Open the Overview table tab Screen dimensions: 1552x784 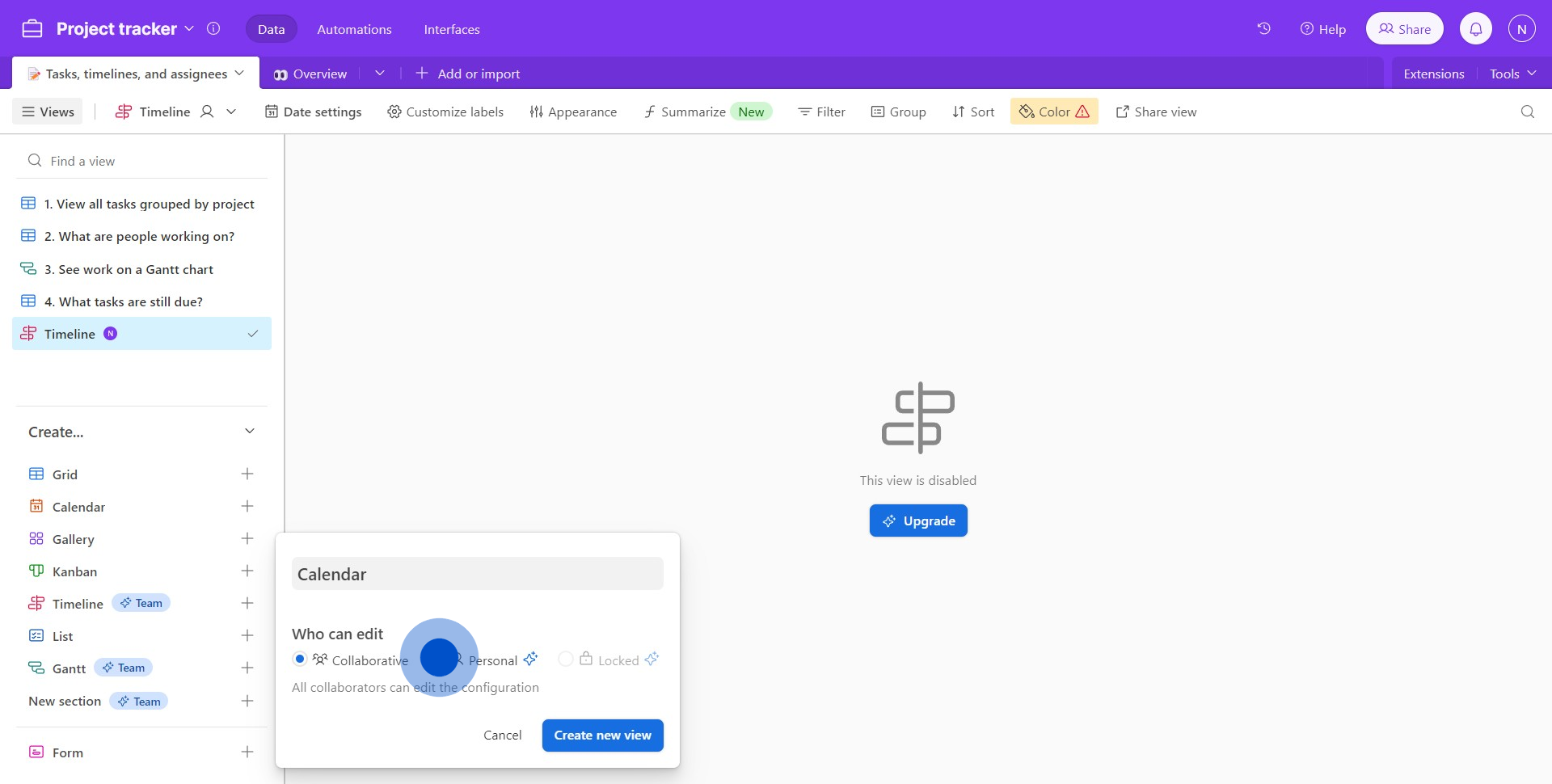pyautogui.click(x=311, y=74)
